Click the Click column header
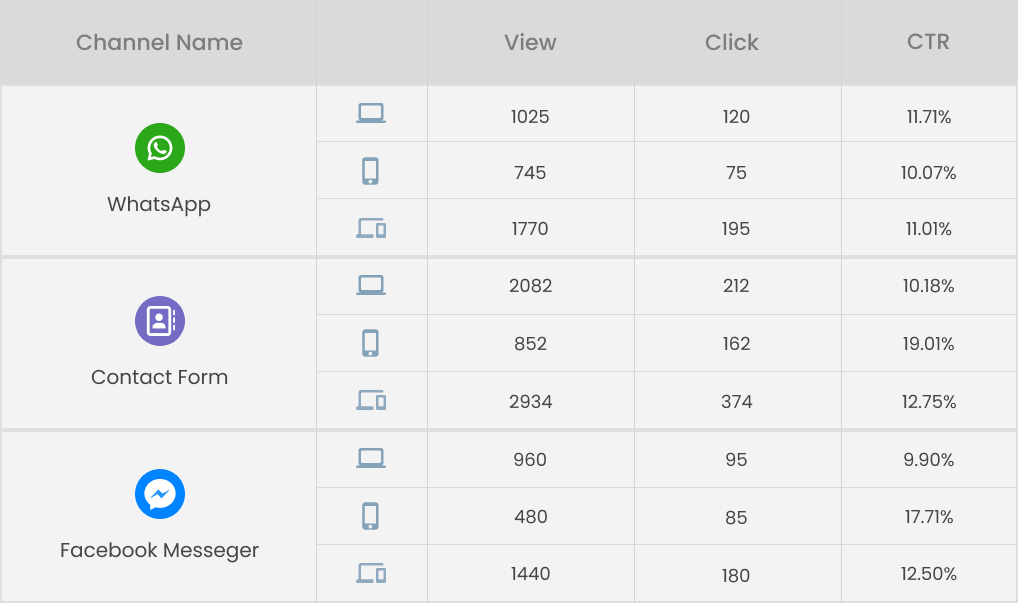This screenshot has height=603, width=1018. (732, 42)
